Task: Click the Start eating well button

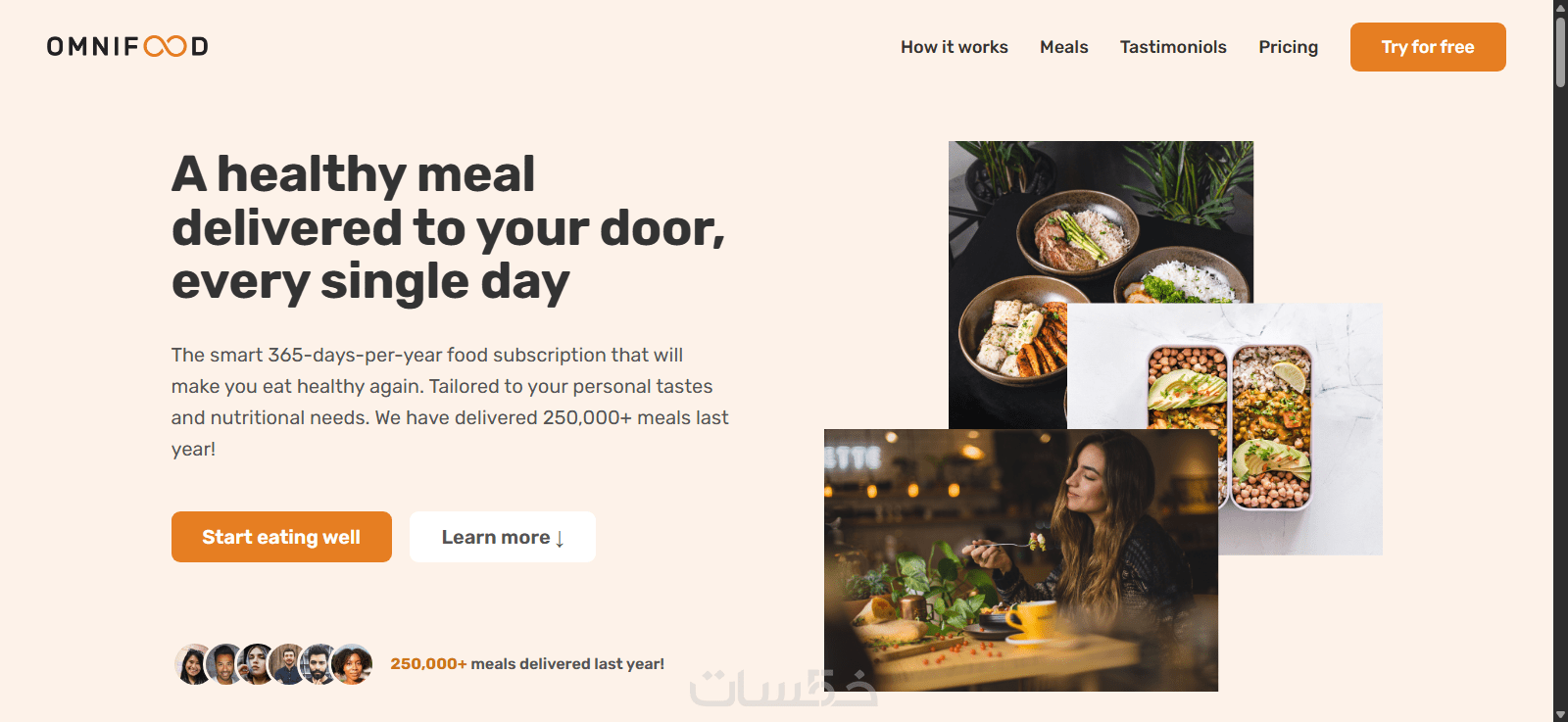Action: click(281, 537)
